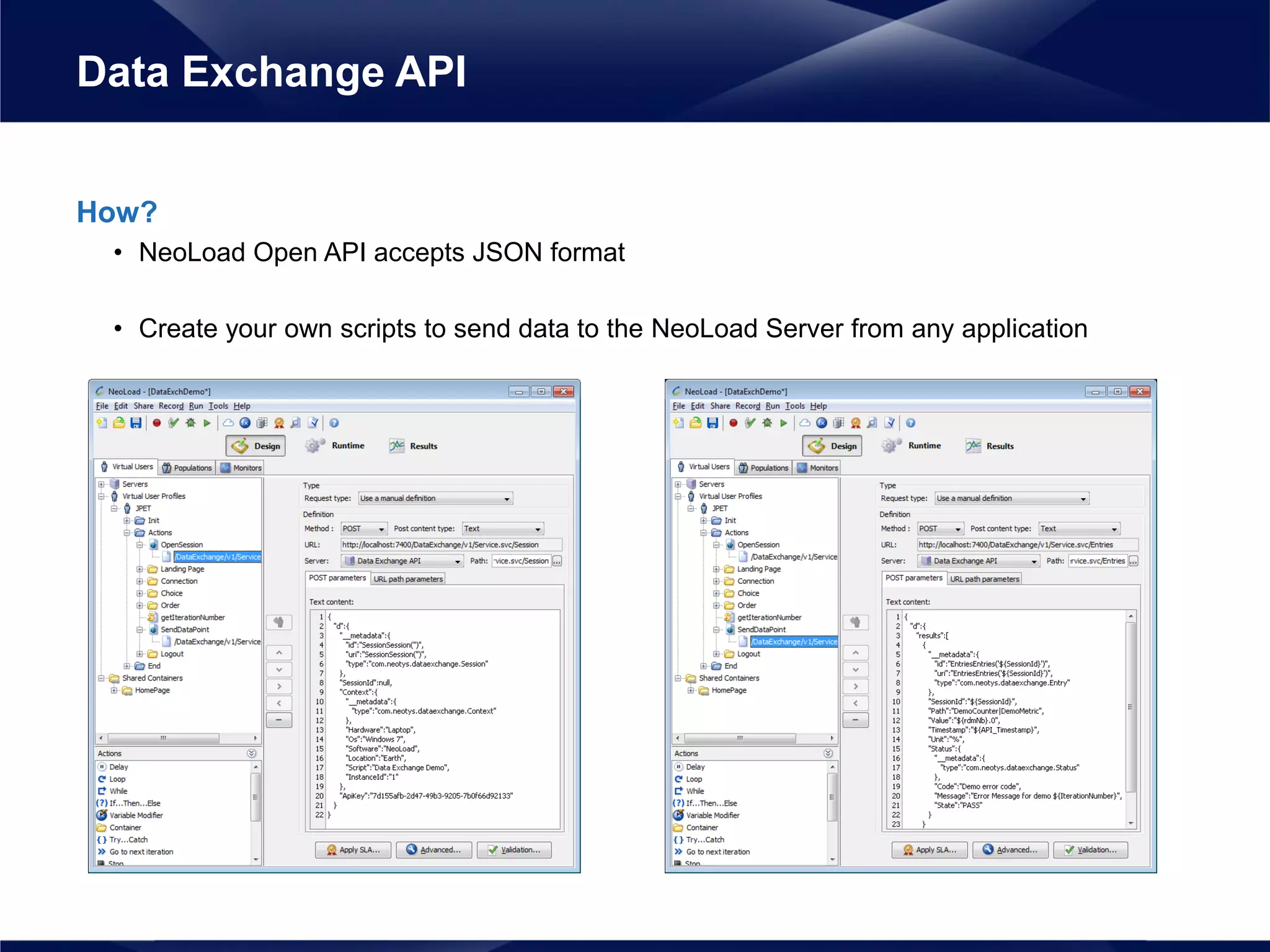Image resolution: width=1270 pixels, height=952 pixels.
Task: Click blue Help question icon in right window
Action: coord(911,423)
